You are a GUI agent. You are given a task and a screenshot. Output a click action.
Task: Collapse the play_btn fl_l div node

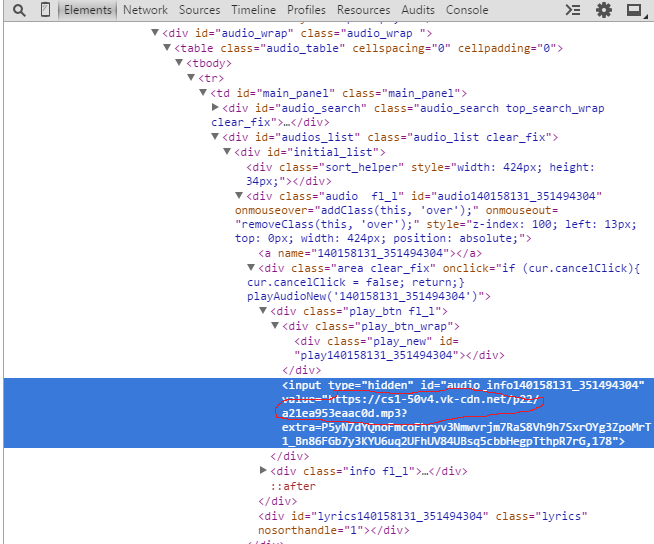click(x=263, y=310)
